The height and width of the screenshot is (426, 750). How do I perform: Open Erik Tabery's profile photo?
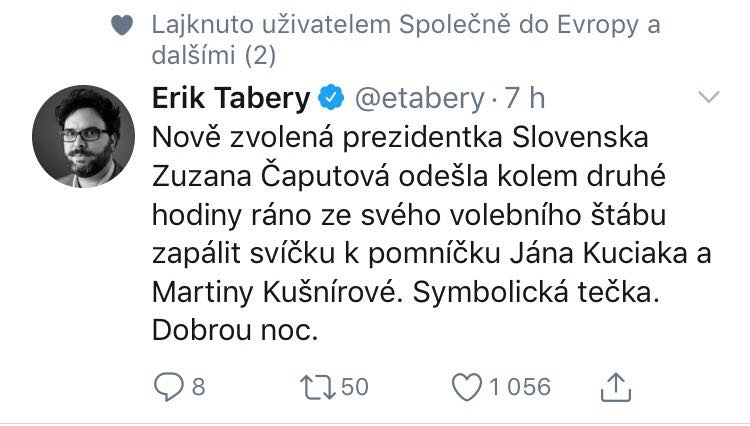click(83, 136)
